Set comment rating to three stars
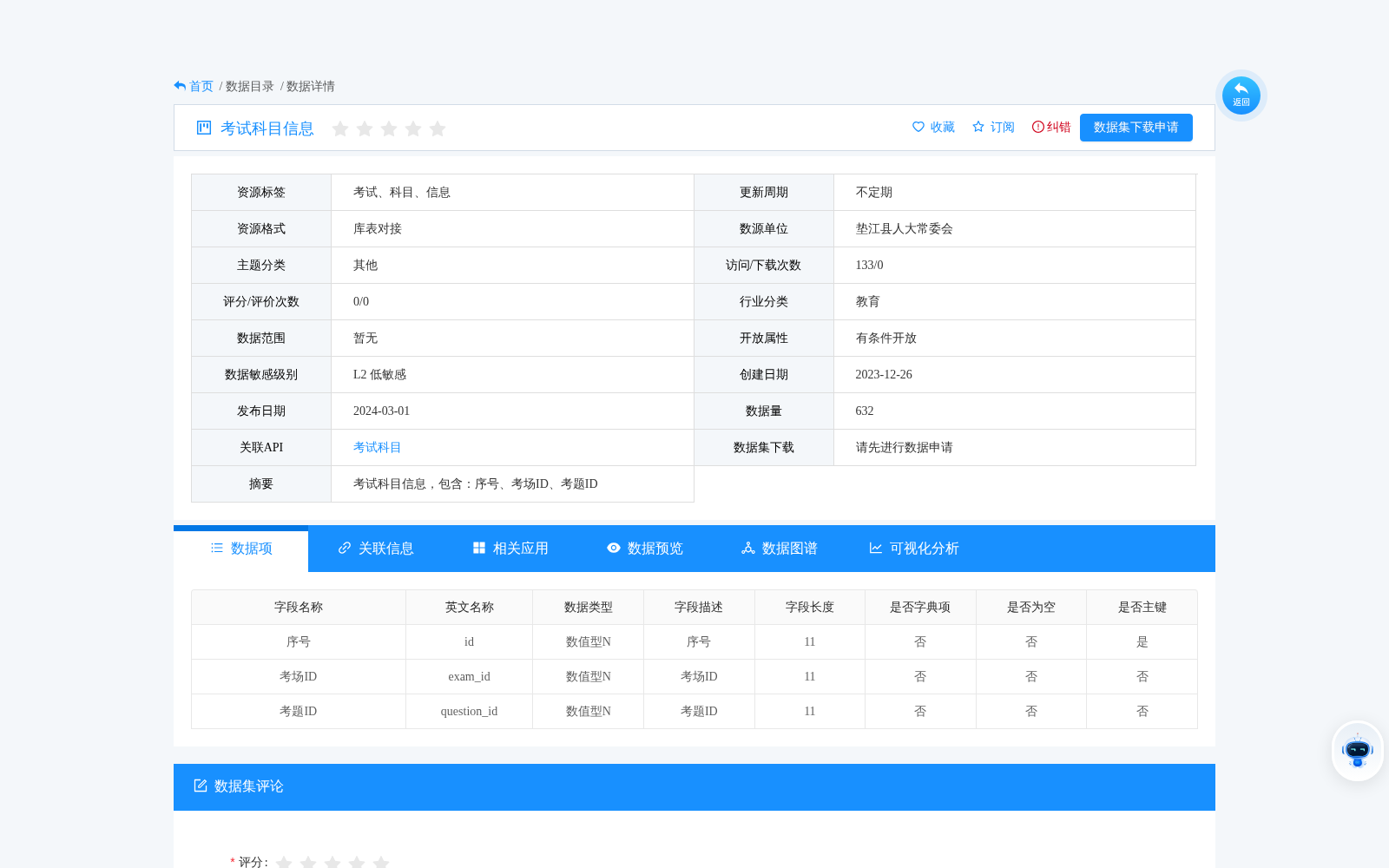Screen dimensions: 1389x868 332,863
